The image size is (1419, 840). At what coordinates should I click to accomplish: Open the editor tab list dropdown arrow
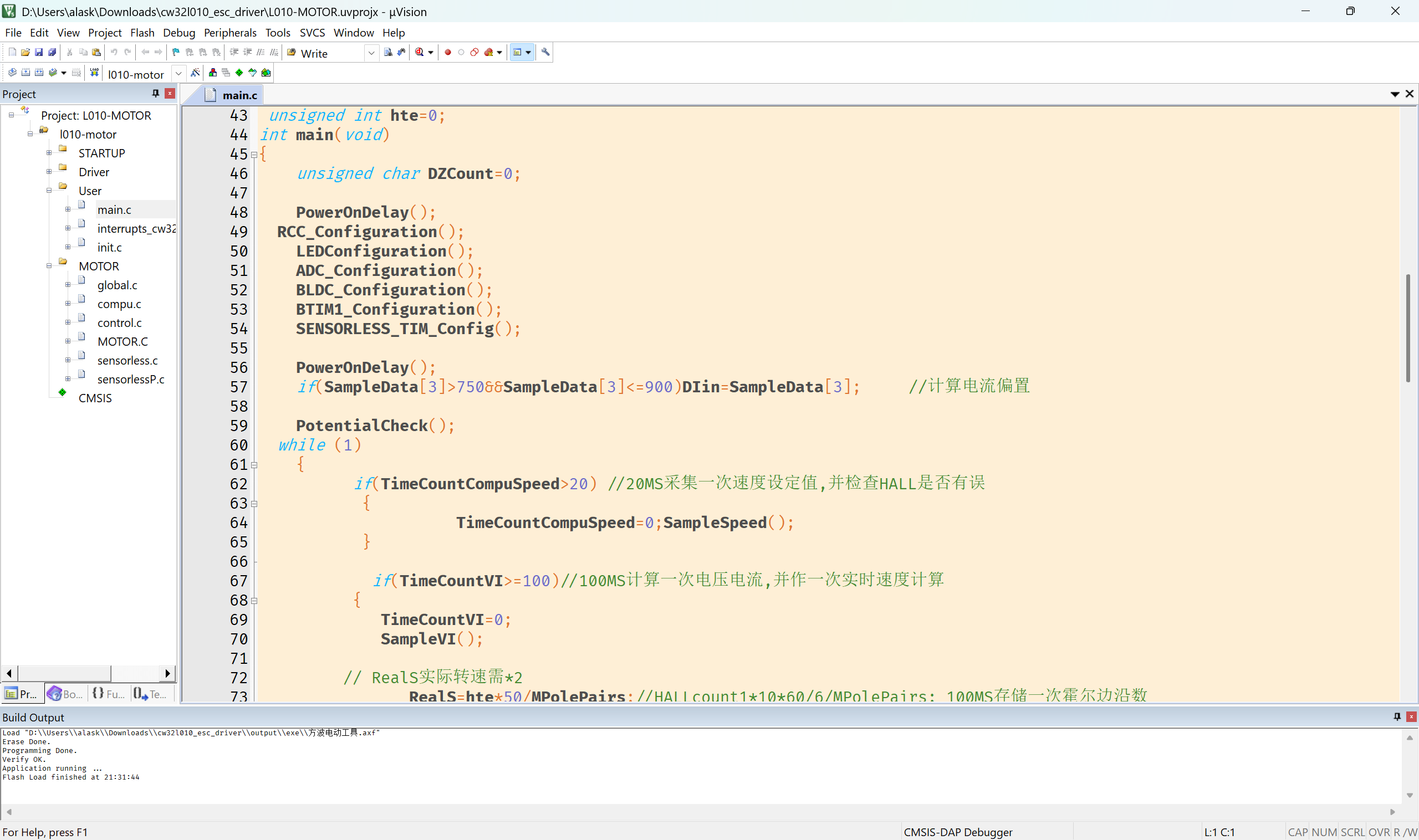pyautogui.click(x=1395, y=94)
